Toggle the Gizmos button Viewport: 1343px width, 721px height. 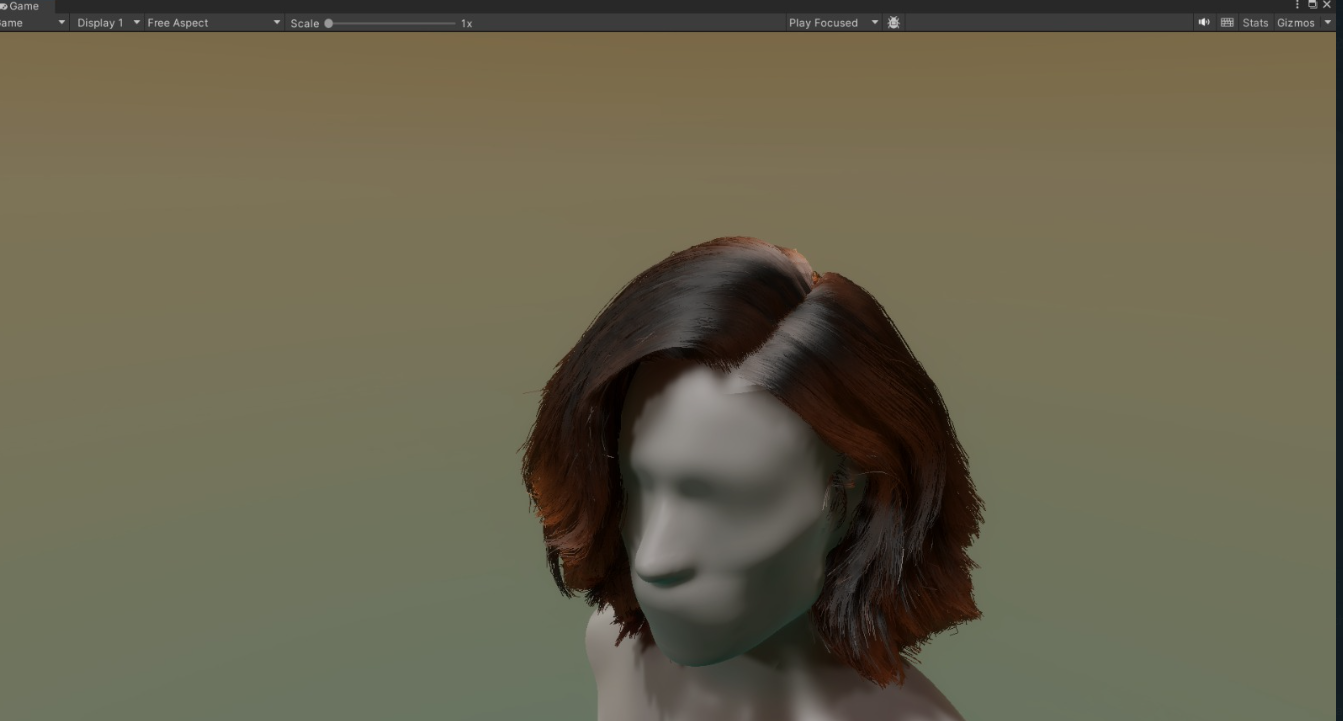click(x=1296, y=23)
